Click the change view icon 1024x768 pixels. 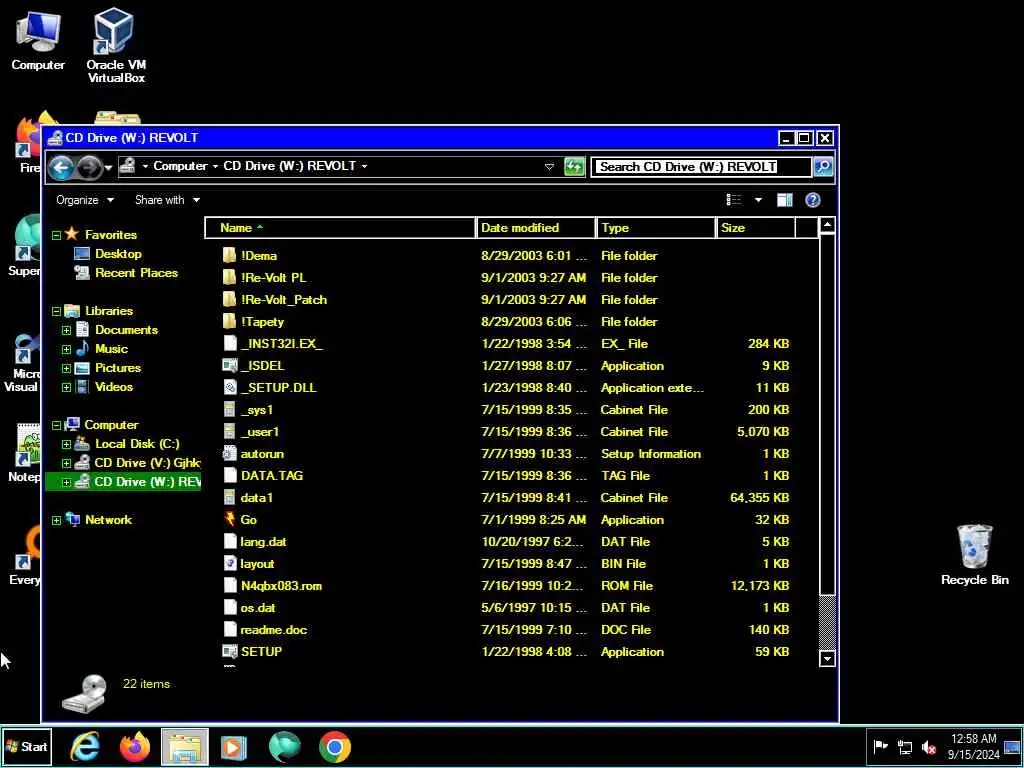coord(734,200)
